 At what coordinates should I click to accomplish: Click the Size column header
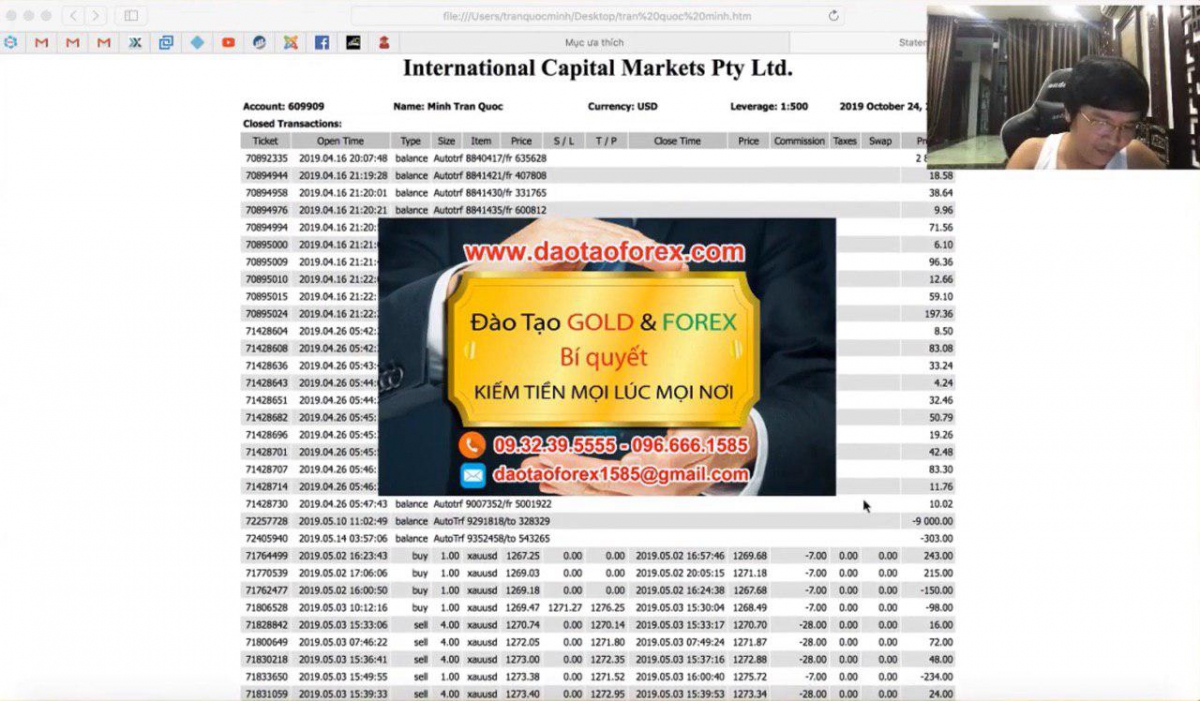coord(447,141)
